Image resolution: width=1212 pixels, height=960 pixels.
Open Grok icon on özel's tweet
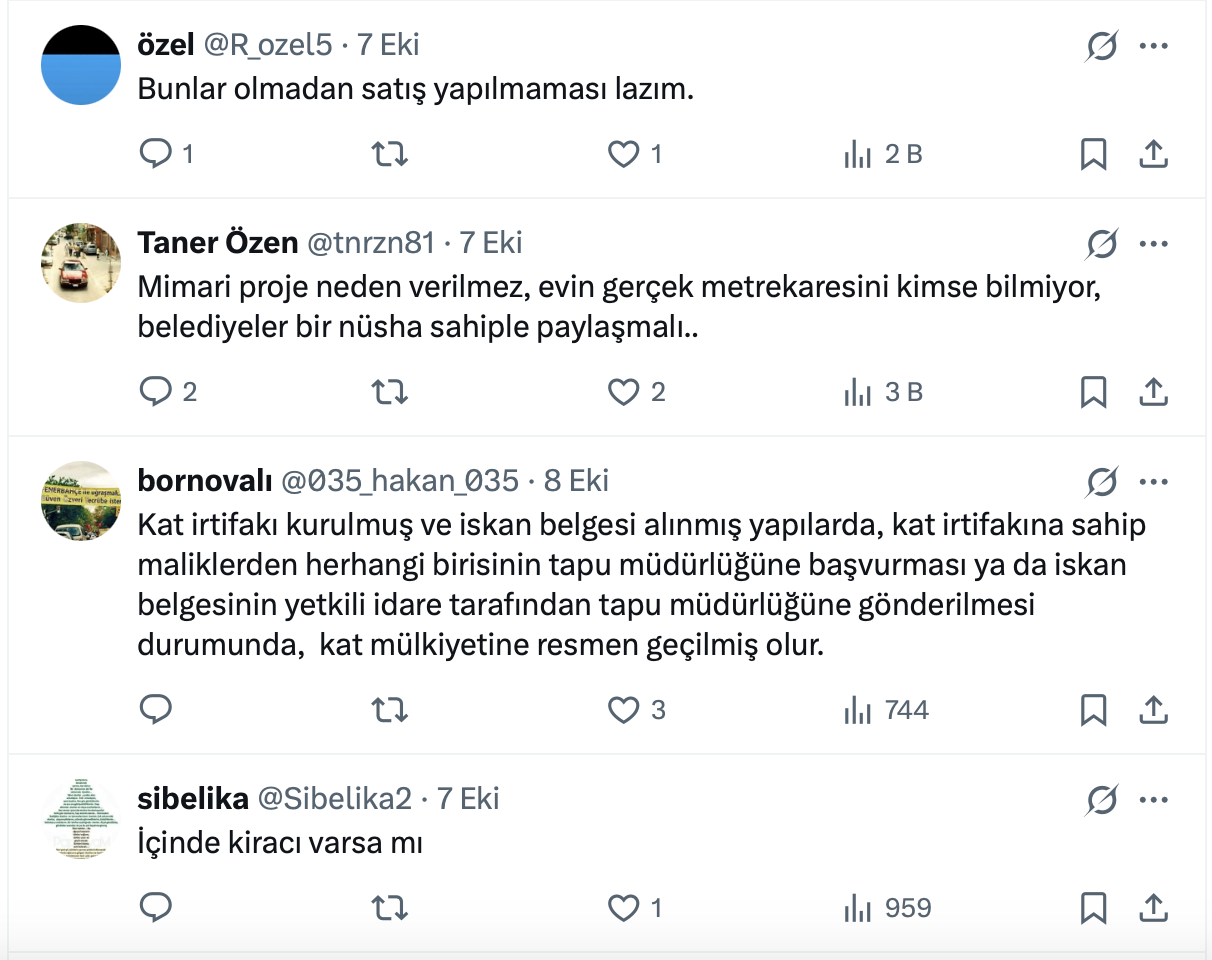pos(1101,46)
